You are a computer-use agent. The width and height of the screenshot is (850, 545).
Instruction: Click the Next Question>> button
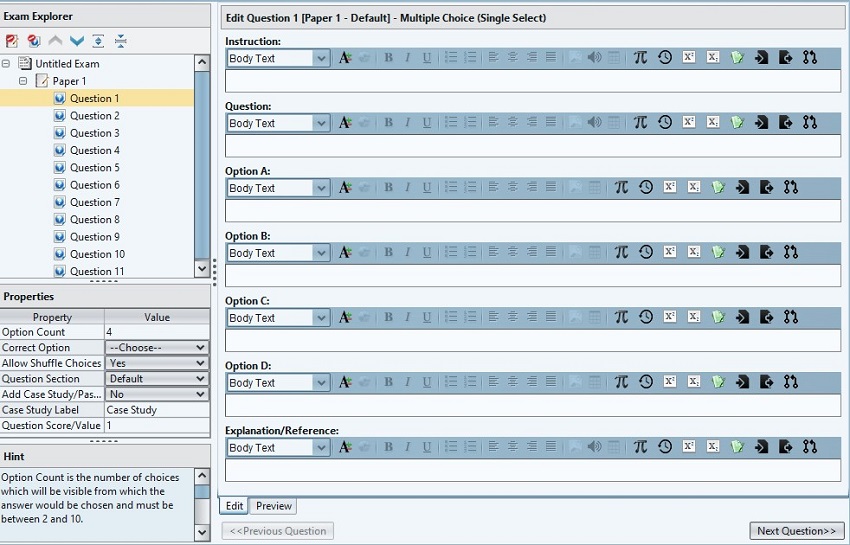coord(796,531)
